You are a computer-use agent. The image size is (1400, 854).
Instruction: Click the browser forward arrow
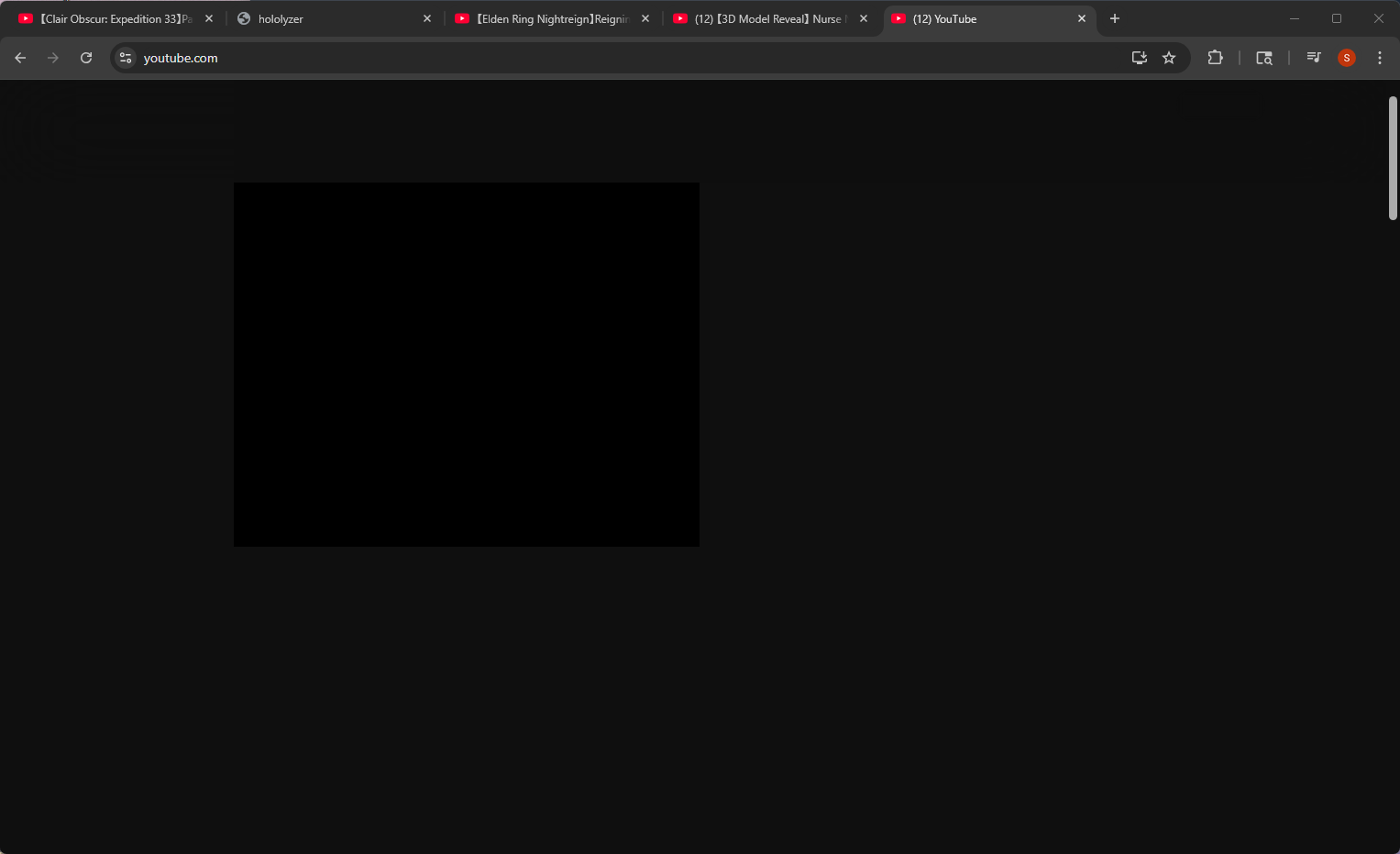pyautogui.click(x=53, y=58)
